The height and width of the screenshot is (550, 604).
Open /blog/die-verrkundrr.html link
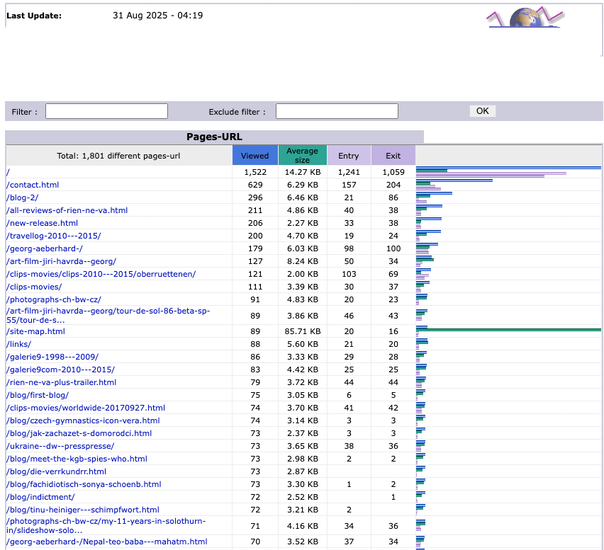(56, 471)
